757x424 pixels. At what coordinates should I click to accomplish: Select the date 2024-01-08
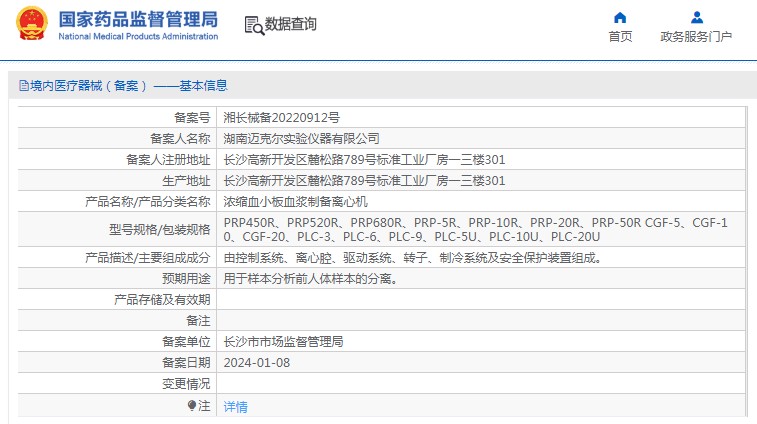pos(257,363)
